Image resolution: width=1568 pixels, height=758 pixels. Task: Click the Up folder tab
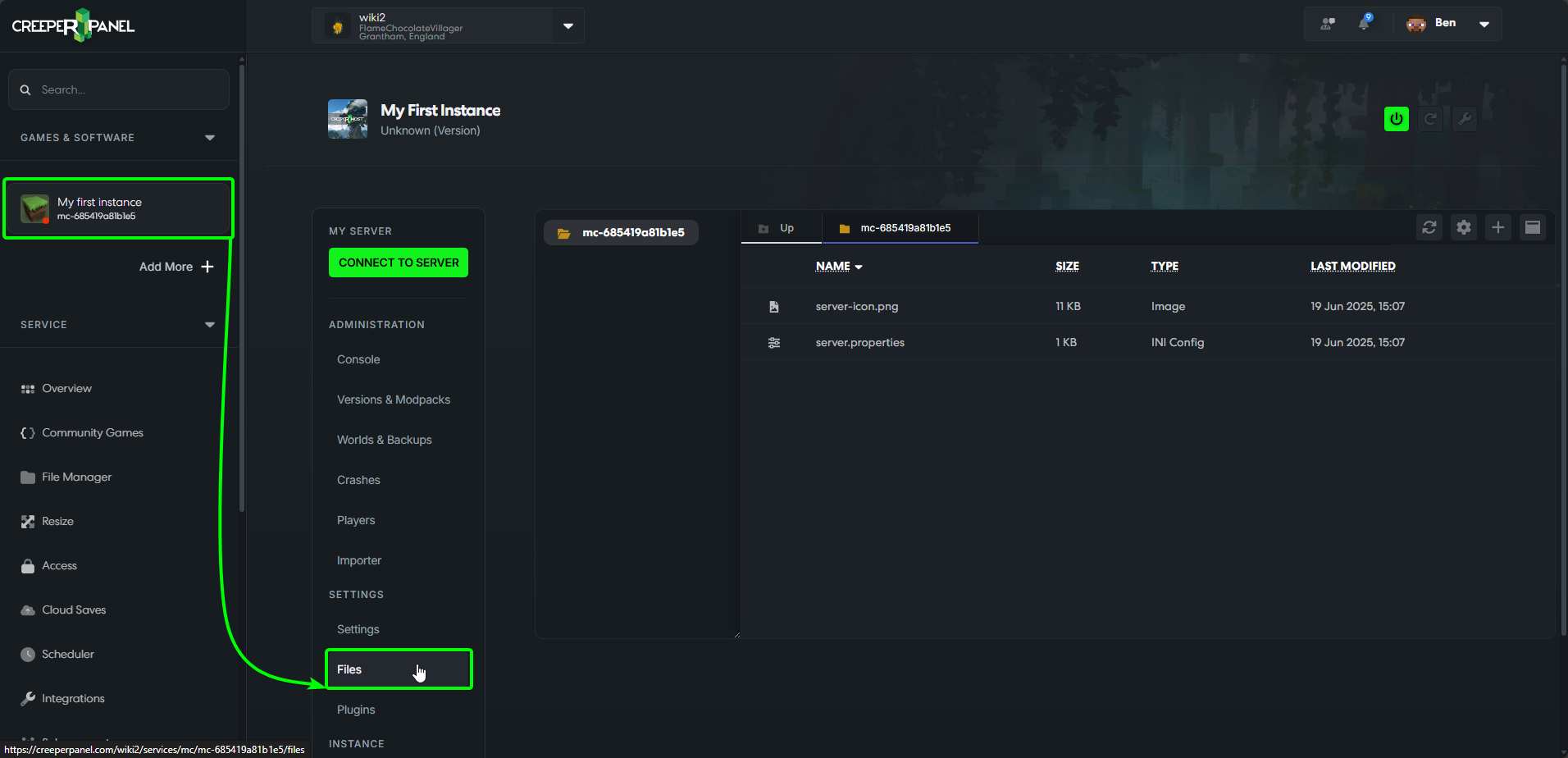pyautogui.click(x=781, y=228)
